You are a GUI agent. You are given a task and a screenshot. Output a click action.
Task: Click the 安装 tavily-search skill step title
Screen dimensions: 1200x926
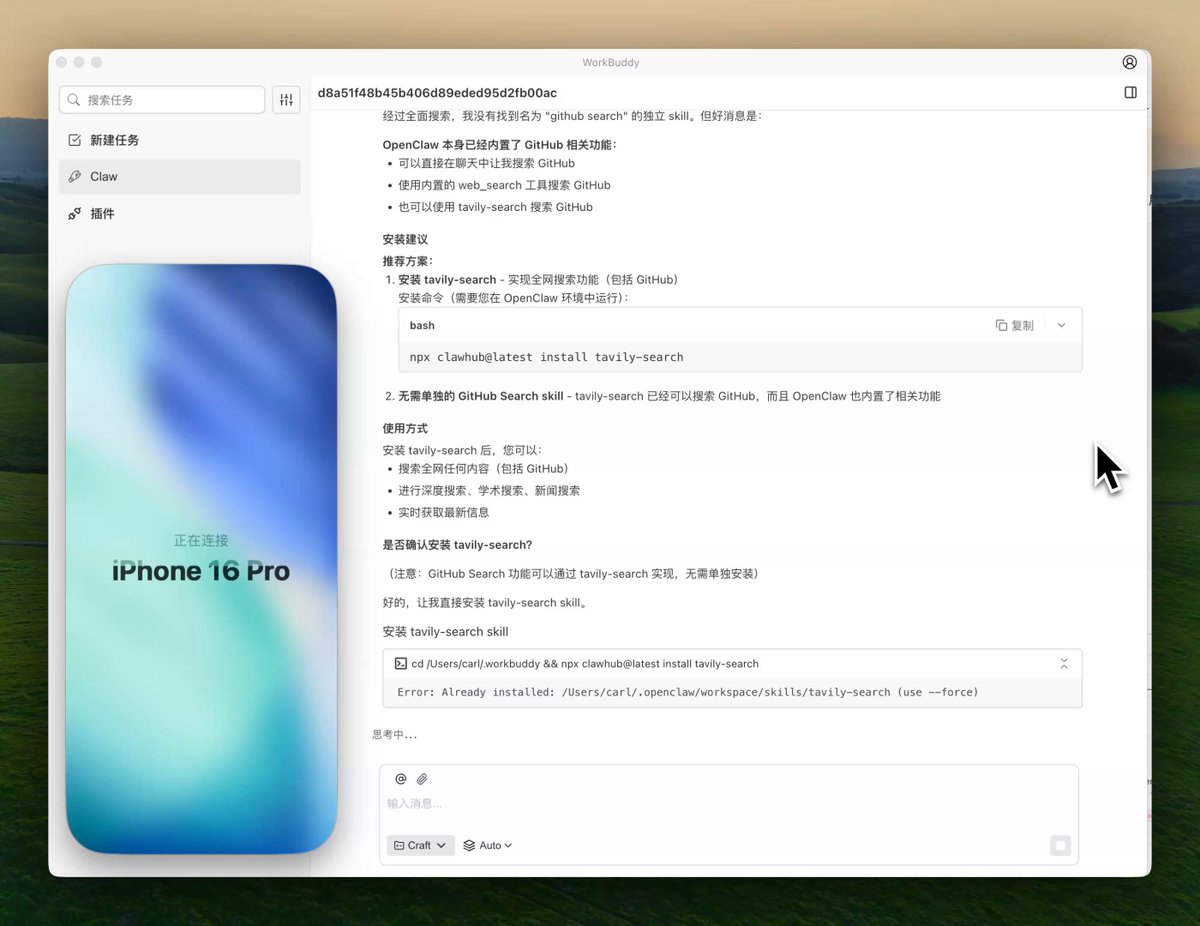click(x=446, y=632)
